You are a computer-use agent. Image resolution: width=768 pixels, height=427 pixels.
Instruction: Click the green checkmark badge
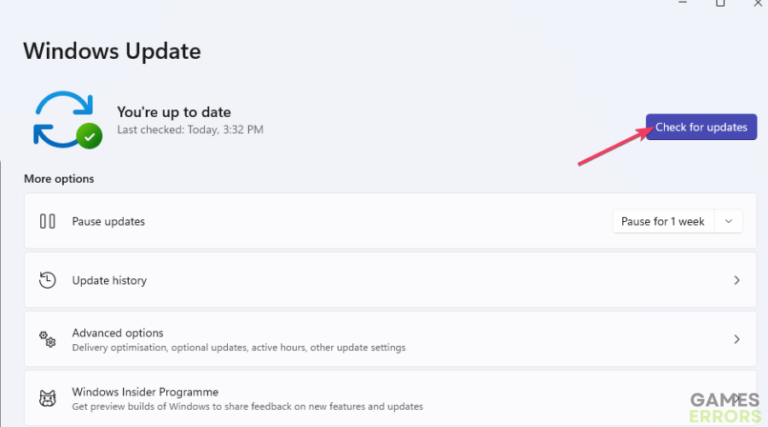pyautogui.click(x=90, y=136)
